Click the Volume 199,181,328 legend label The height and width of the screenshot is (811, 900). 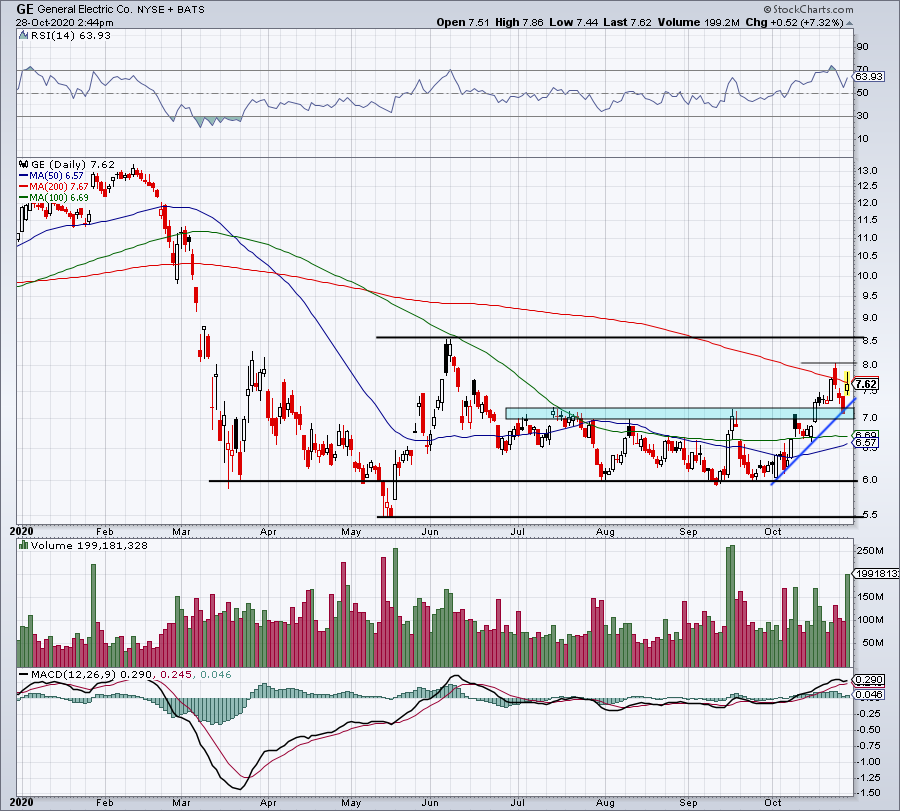pyautogui.click(x=89, y=545)
